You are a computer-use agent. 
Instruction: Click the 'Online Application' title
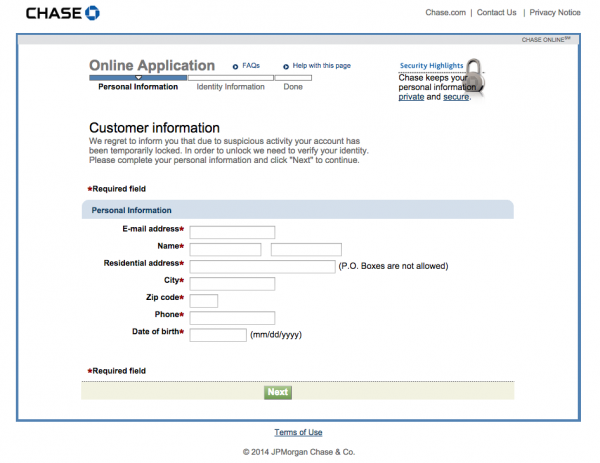[x=152, y=65]
